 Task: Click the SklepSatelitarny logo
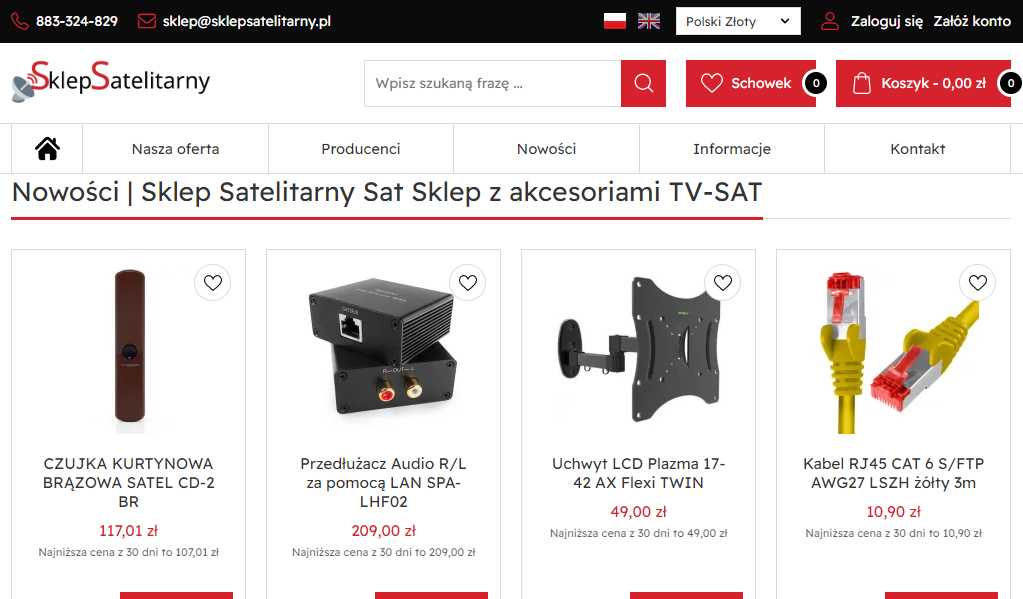coord(111,81)
